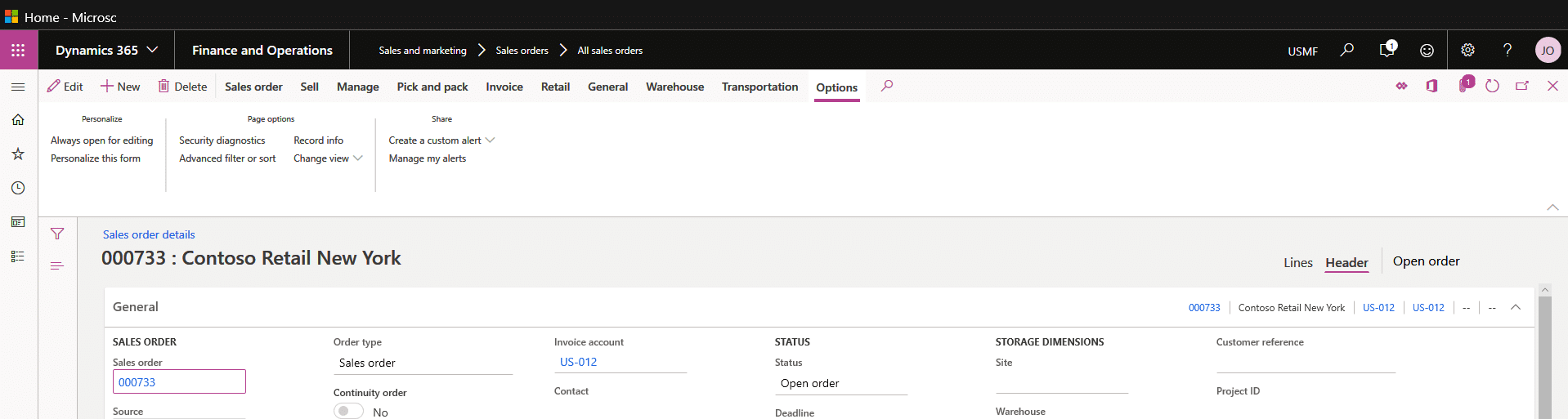Open the Order type combo box

click(423, 363)
